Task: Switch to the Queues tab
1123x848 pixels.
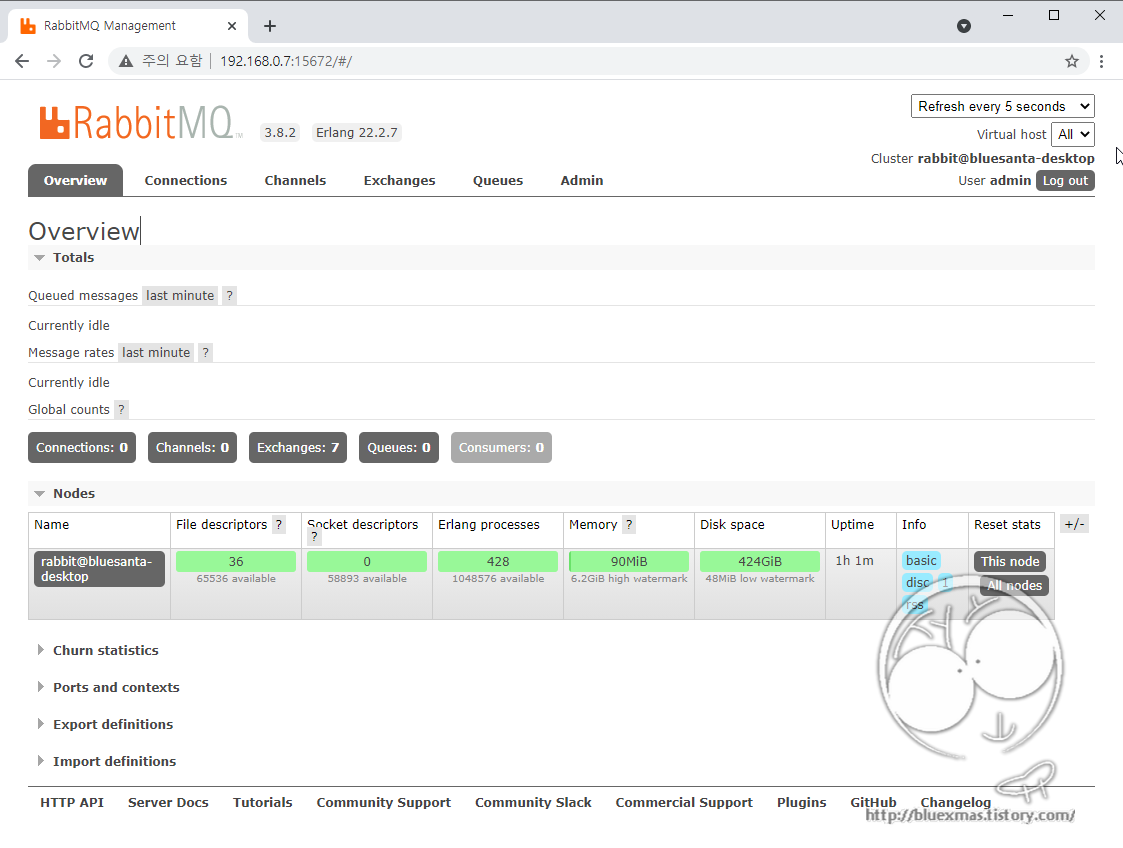Action: point(498,180)
